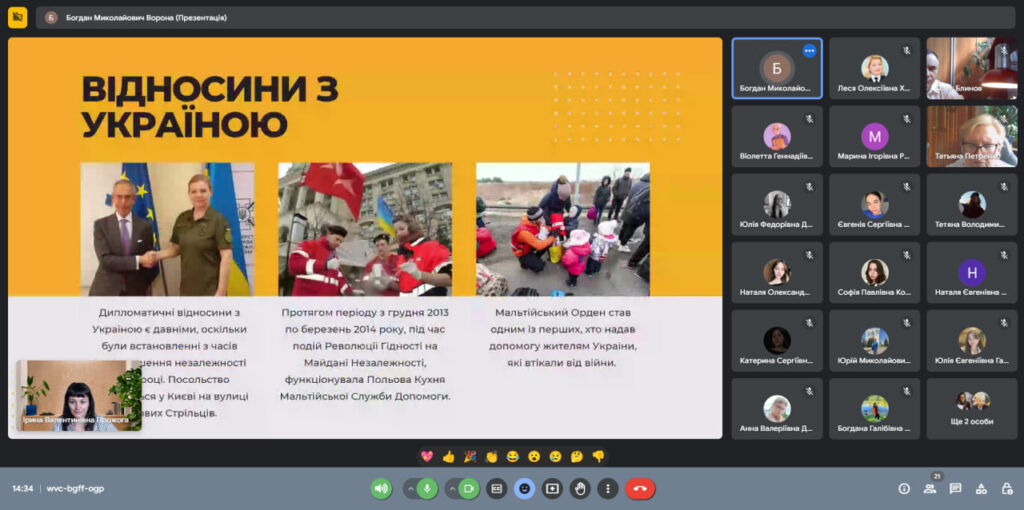Image resolution: width=1024 pixels, height=510 pixels.
Task: Expand camera video settings arrow
Action: [450, 489]
